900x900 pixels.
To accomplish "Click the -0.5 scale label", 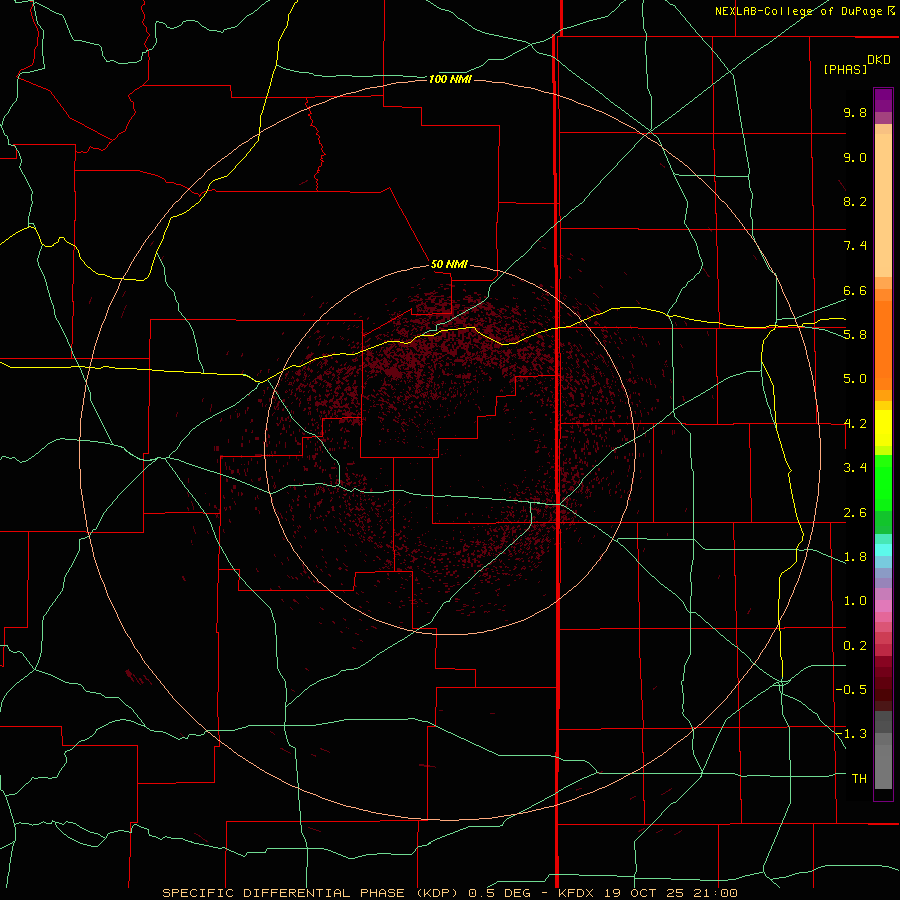I will pos(851,689).
